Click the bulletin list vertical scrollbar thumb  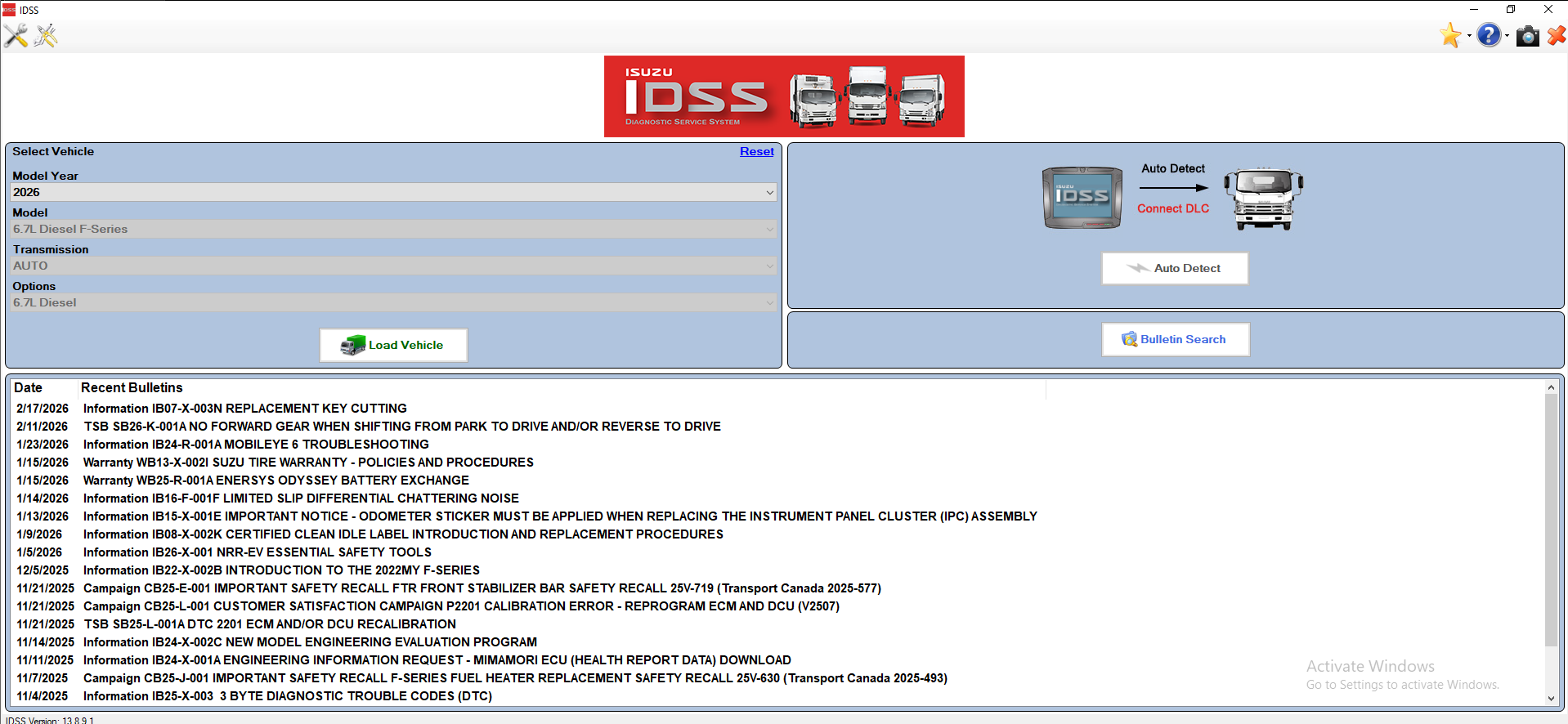pos(1551,520)
